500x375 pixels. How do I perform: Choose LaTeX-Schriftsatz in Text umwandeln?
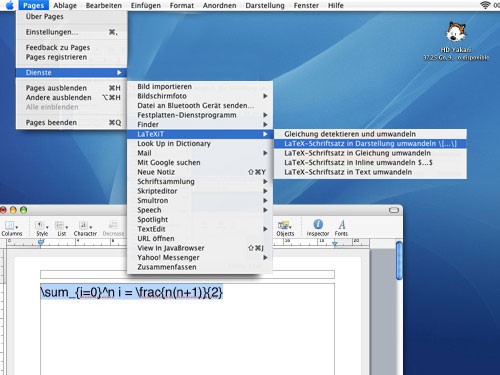(x=370, y=172)
